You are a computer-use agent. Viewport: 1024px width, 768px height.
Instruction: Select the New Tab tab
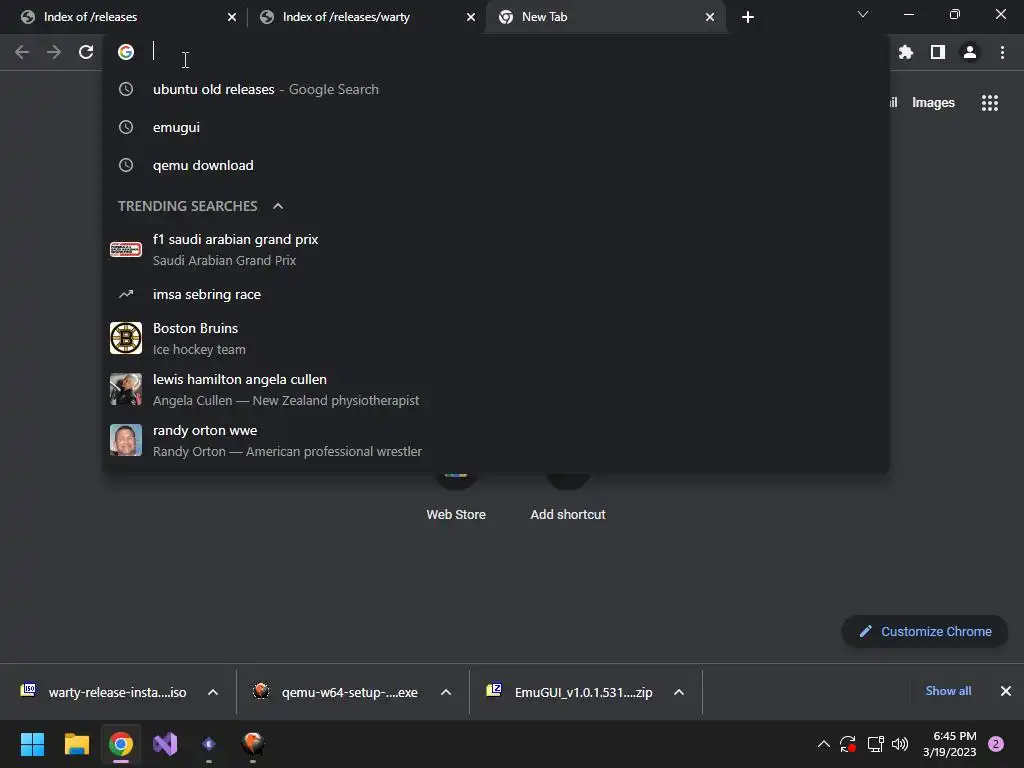[604, 17]
